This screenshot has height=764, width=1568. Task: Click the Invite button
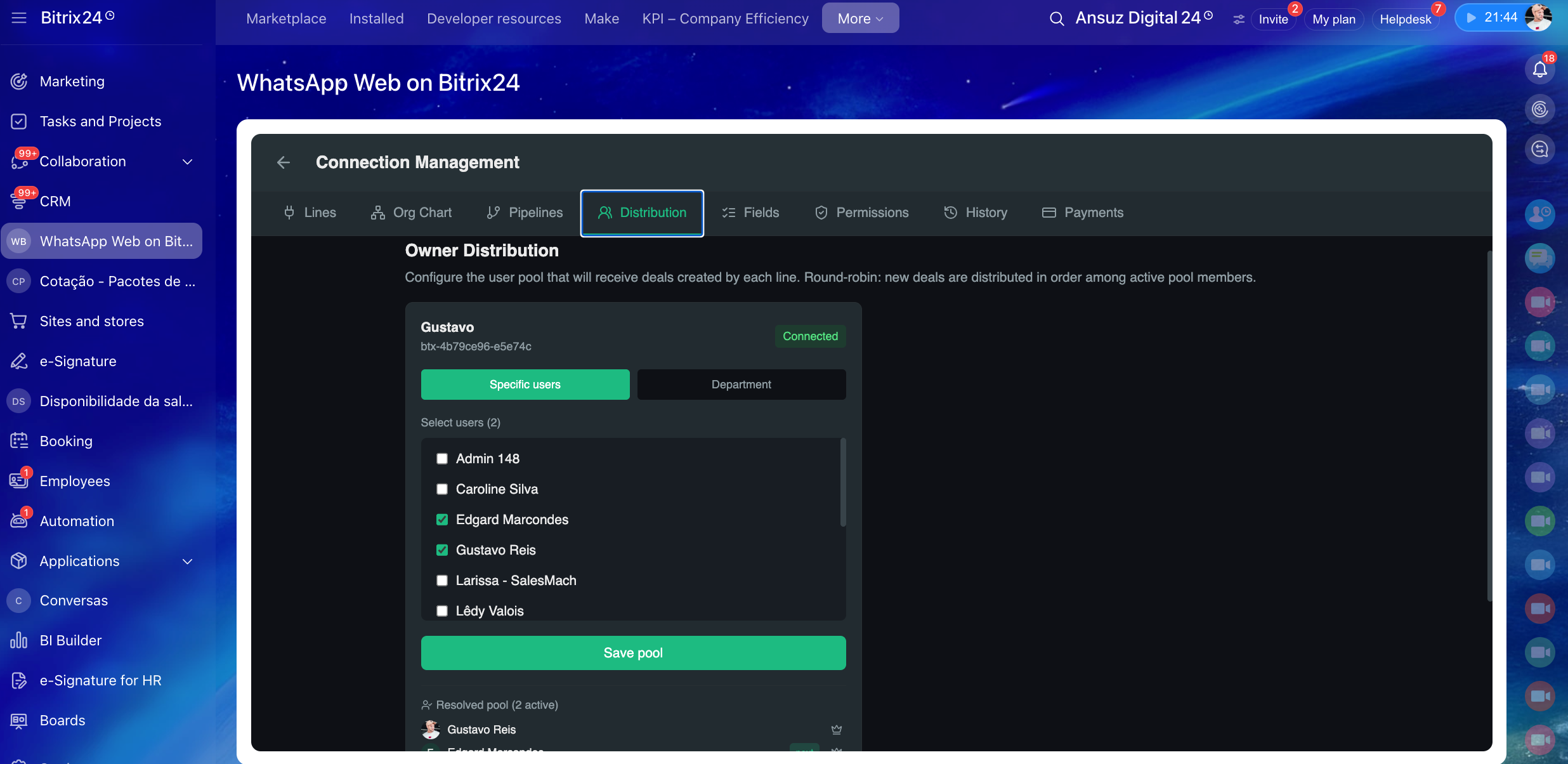tap(1273, 19)
